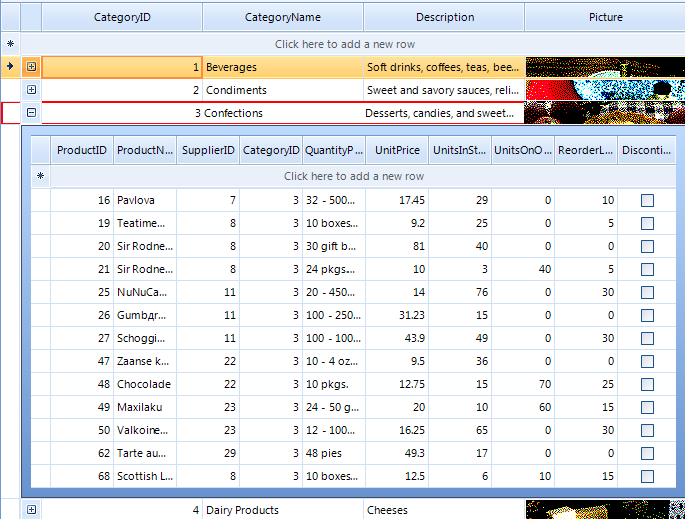This screenshot has height=519, width=685.
Task: Sort by QuantityPerUnit column header
Action: pyautogui.click(x=334, y=150)
